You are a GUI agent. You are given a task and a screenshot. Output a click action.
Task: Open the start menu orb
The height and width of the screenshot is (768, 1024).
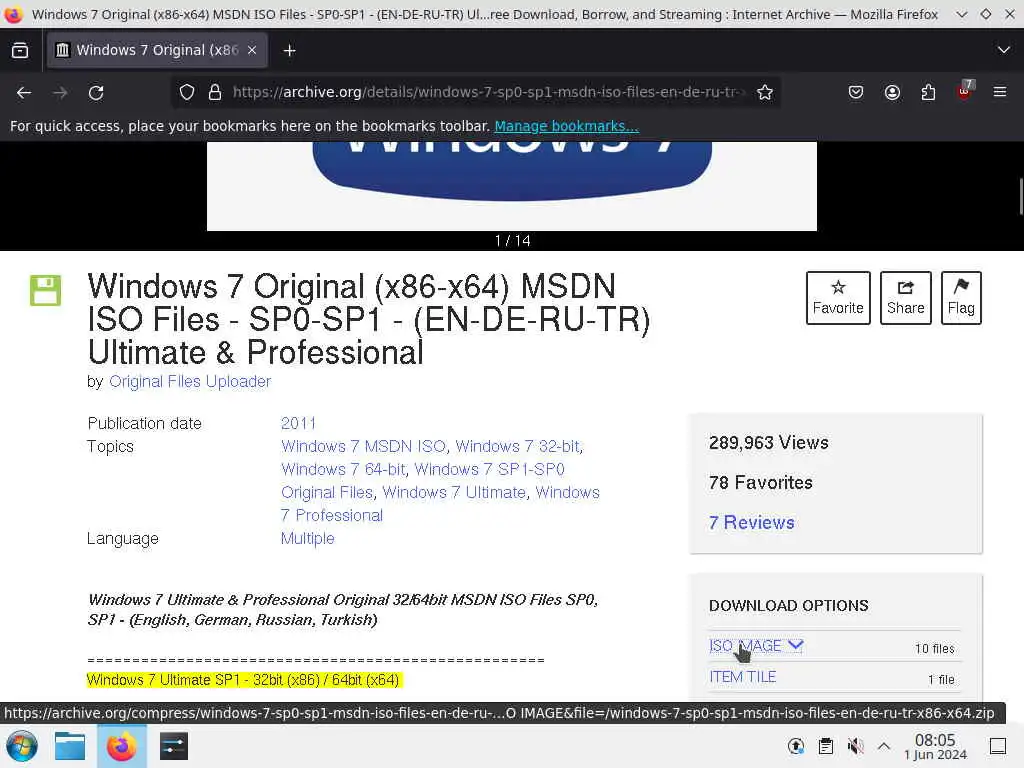click(x=21, y=746)
